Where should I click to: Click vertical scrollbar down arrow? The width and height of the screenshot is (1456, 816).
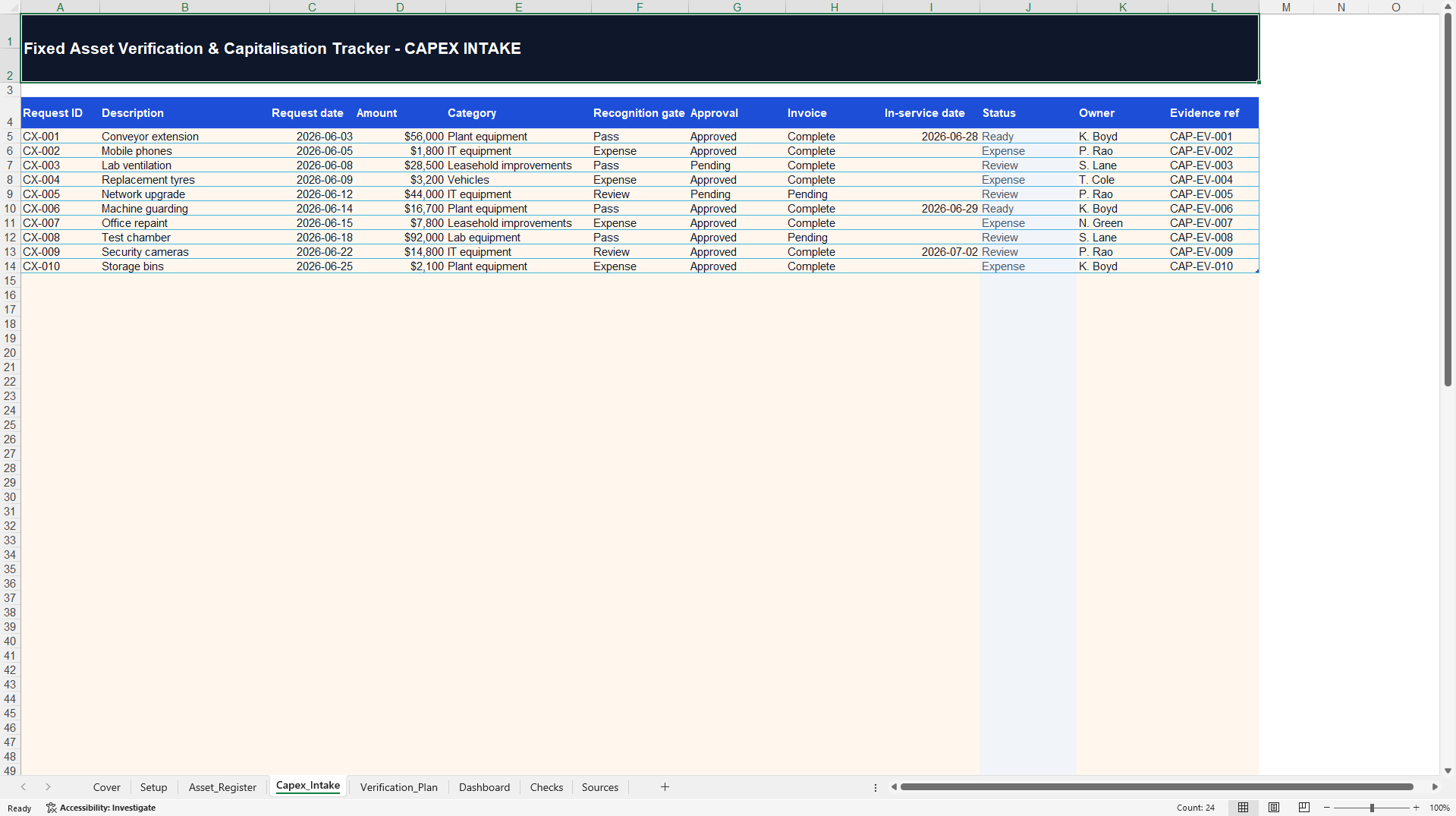[1448, 770]
